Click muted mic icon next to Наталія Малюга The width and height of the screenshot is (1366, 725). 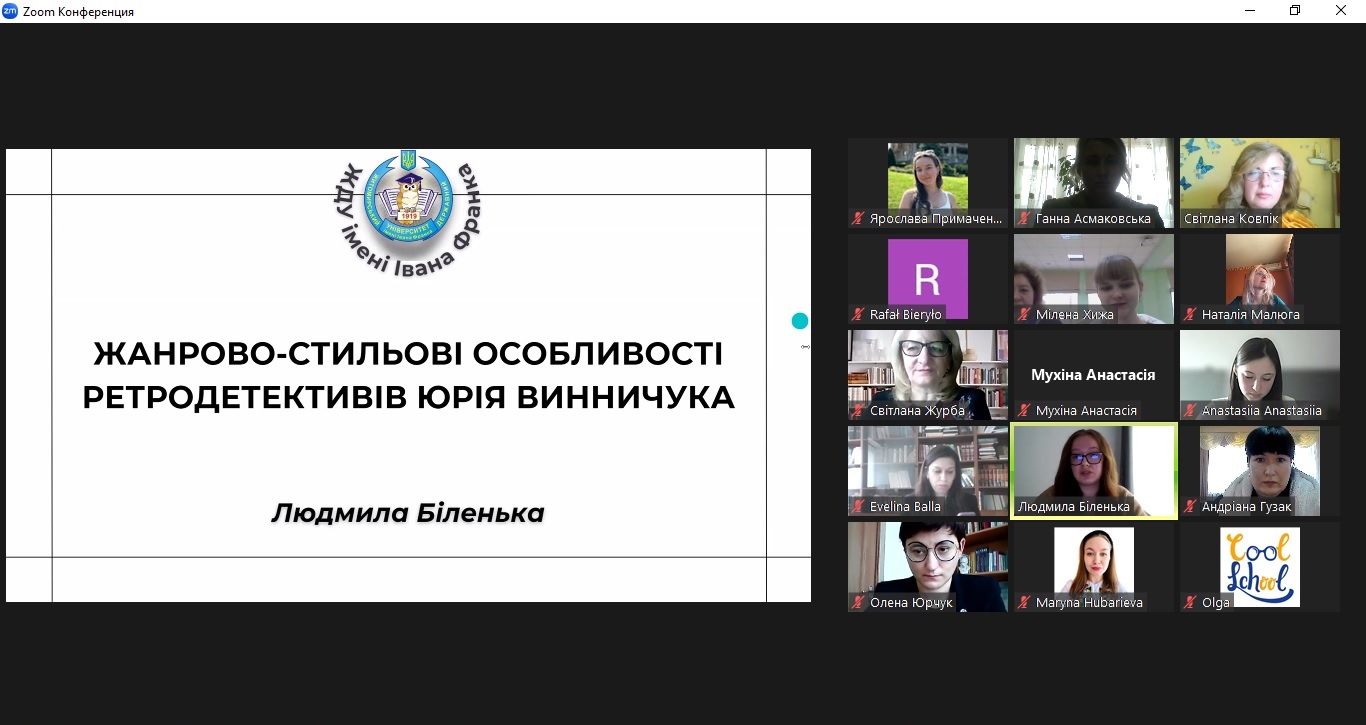coord(1189,315)
